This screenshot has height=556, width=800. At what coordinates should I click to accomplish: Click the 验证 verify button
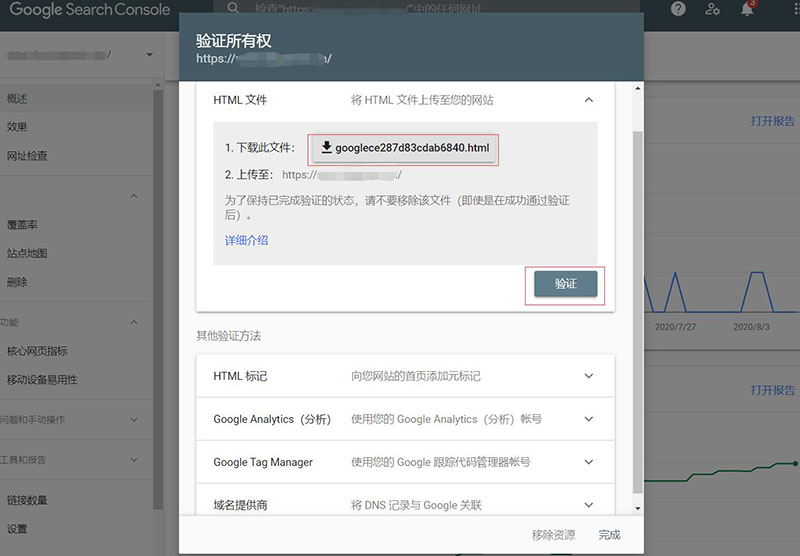point(565,284)
